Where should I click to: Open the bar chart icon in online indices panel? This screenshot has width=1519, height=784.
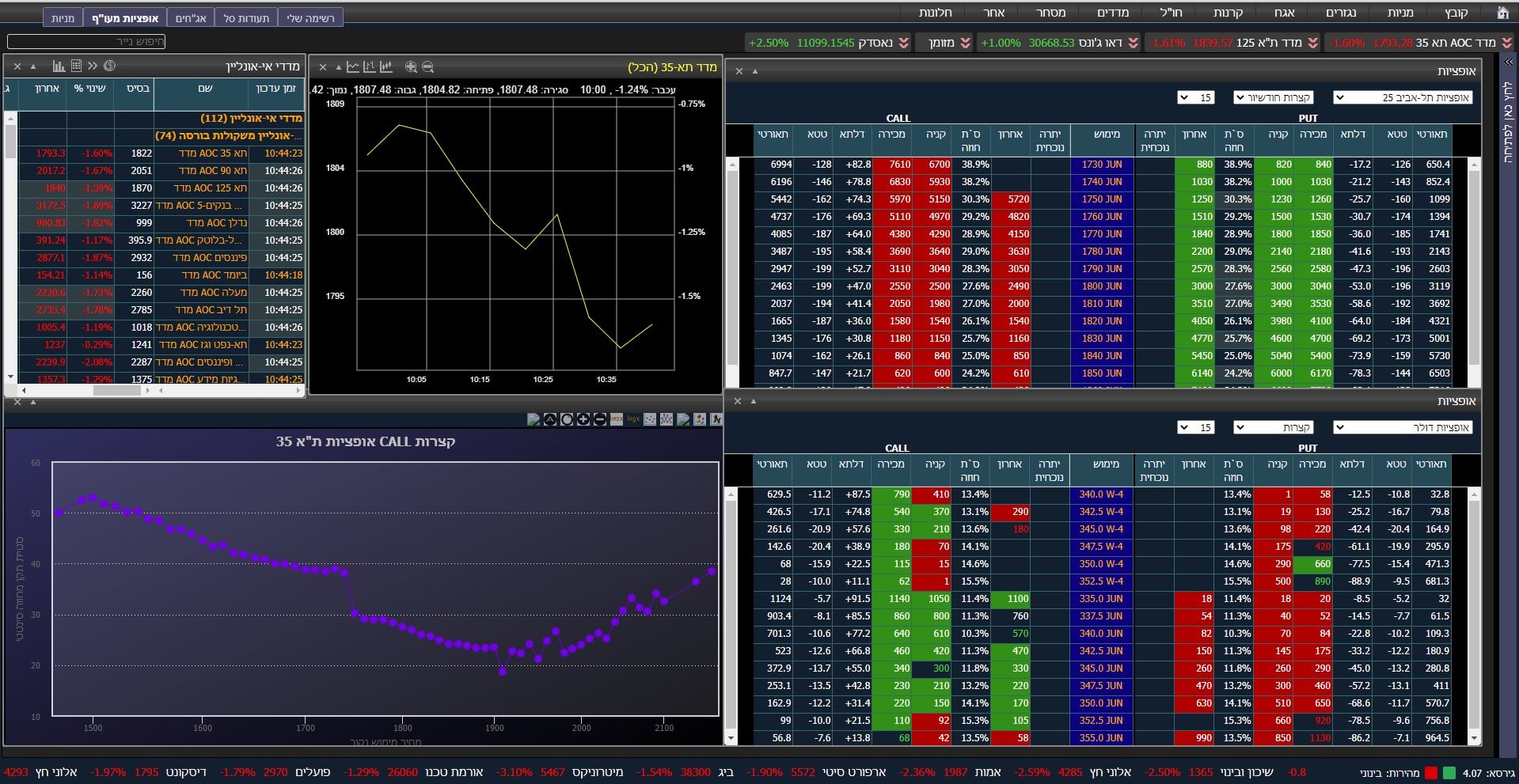pos(59,66)
